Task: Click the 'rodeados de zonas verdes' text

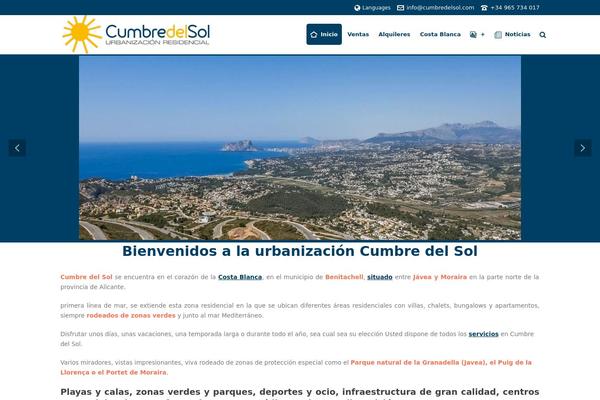Action: 131,316
